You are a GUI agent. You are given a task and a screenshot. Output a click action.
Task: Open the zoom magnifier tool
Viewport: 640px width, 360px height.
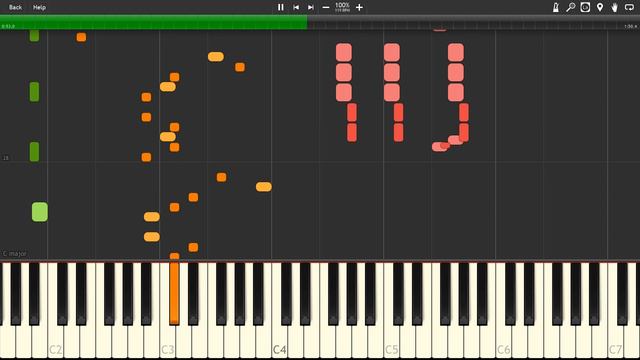570,7
